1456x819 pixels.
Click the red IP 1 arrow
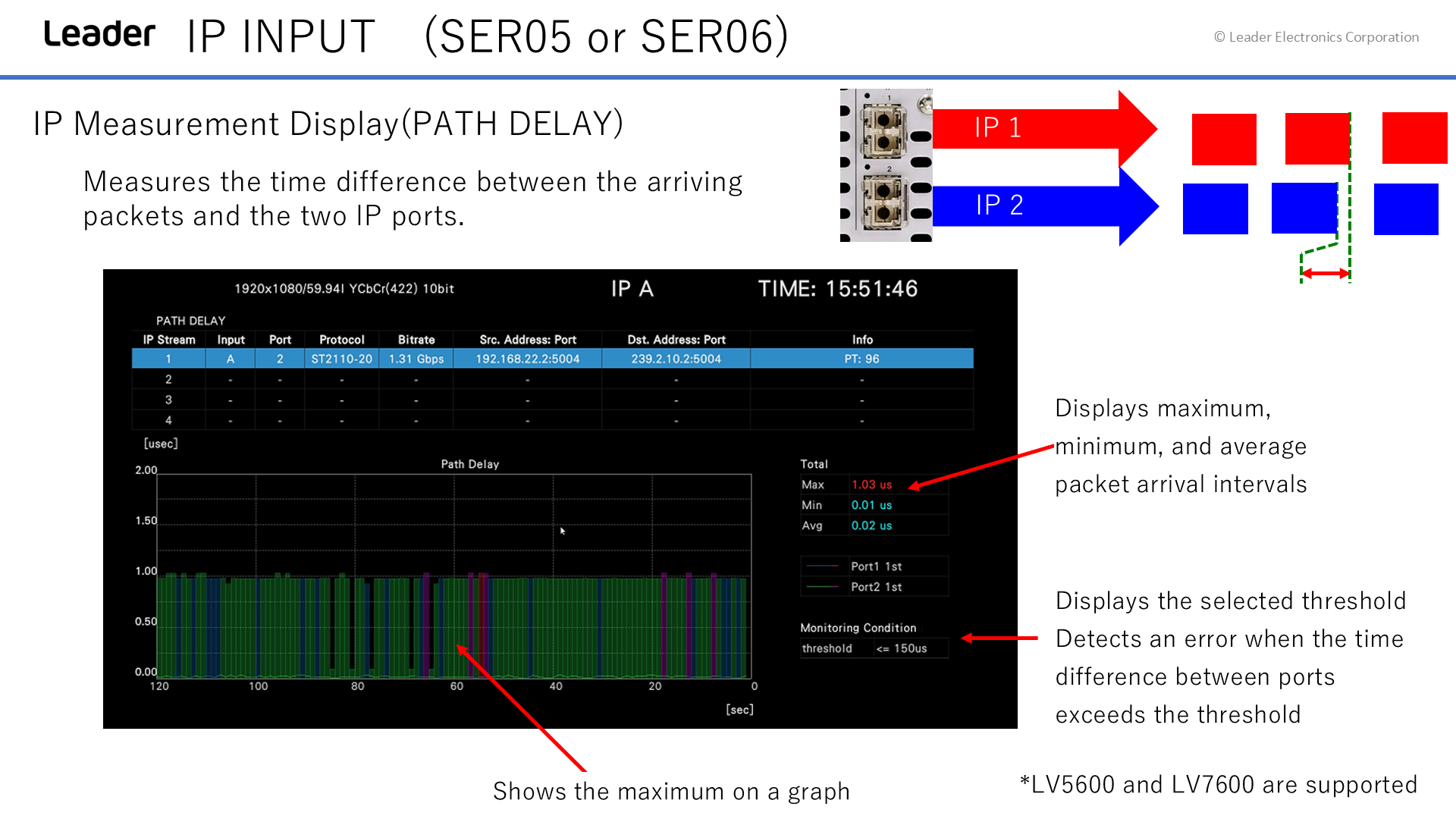click(x=1044, y=127)
